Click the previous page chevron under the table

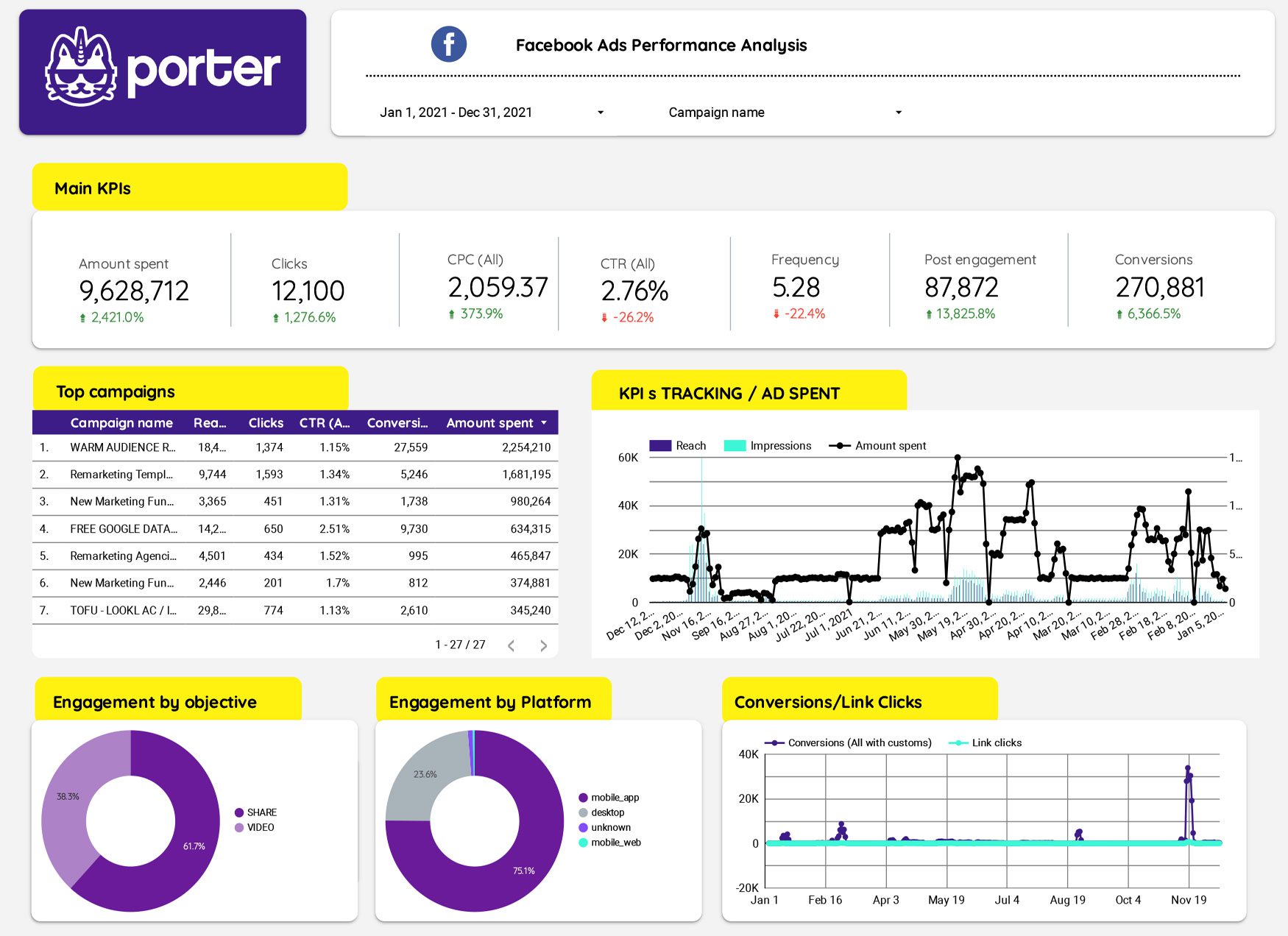coord(511,645)
